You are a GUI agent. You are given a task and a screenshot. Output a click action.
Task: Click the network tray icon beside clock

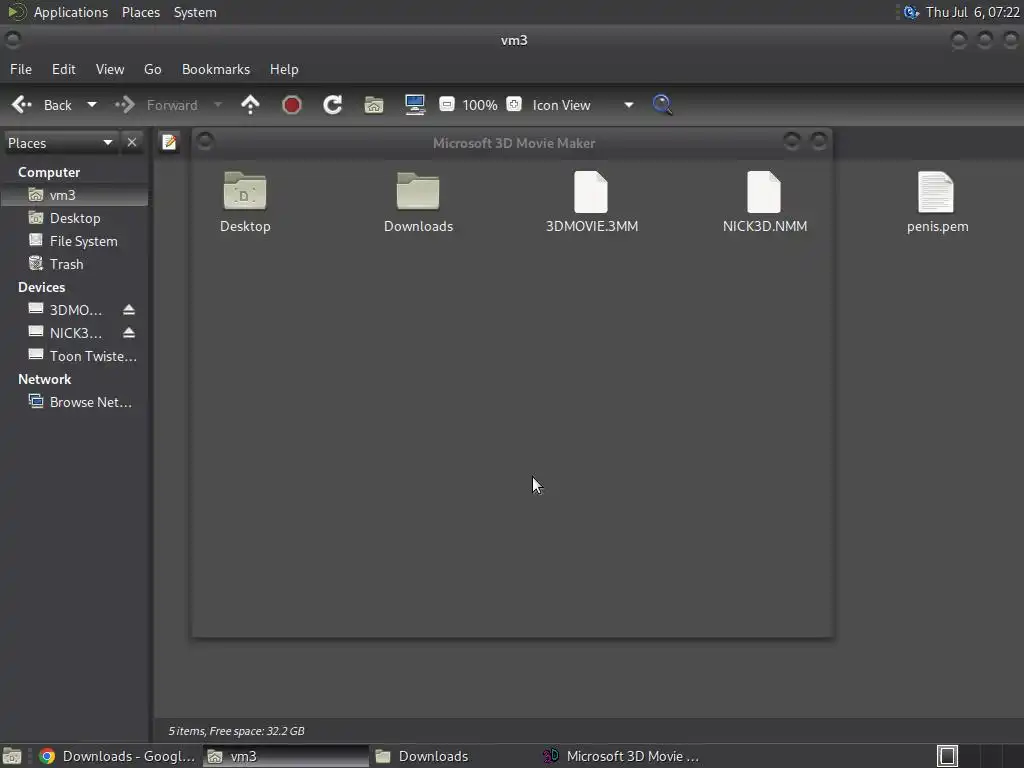[910, 12]
